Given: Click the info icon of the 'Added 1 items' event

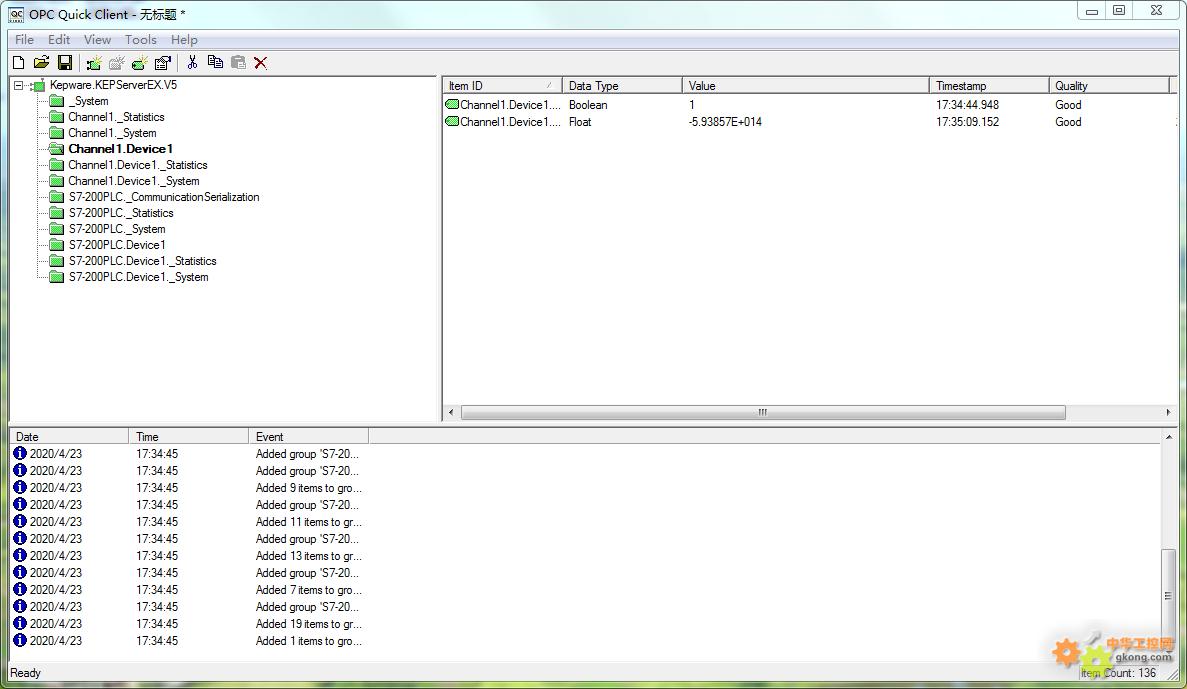Looking at the screenshot, I should 20,641.
